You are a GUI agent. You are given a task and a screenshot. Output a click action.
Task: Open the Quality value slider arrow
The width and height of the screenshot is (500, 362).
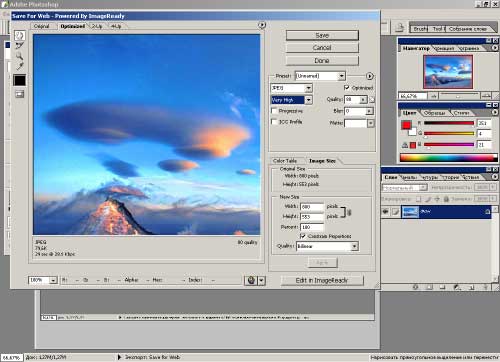click(x=363, y=99)
